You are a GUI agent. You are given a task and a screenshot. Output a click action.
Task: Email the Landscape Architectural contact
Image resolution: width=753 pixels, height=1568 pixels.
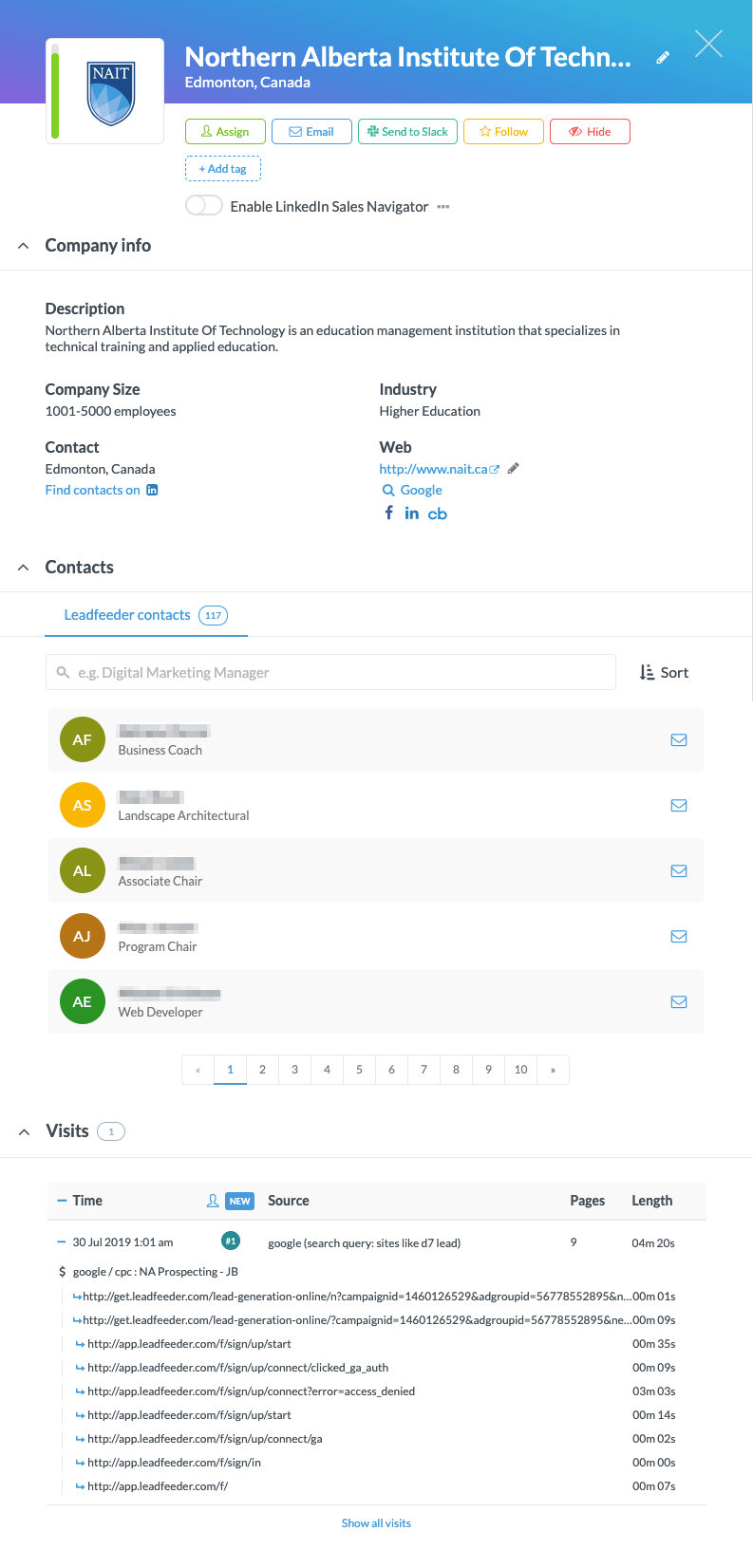pos(679,805)
